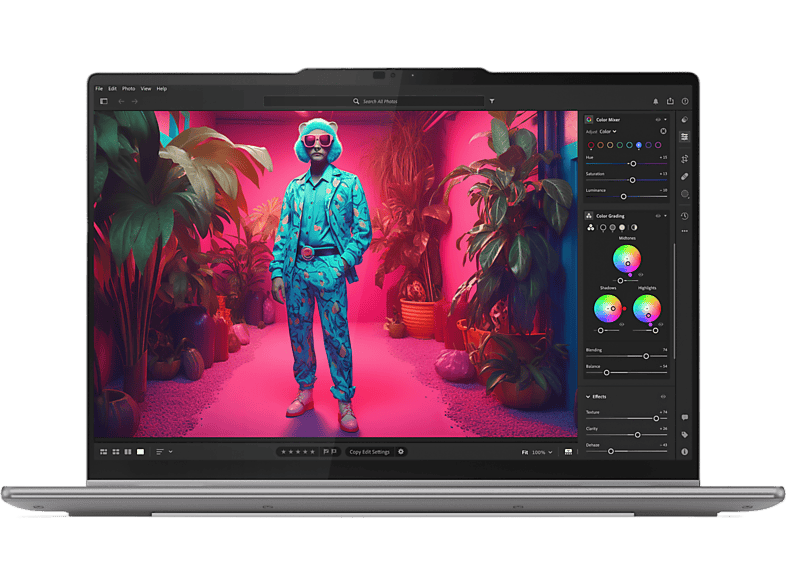Open the 100% zoom dropdown
The width and height of the screenshot is (786, 587).
542,452
